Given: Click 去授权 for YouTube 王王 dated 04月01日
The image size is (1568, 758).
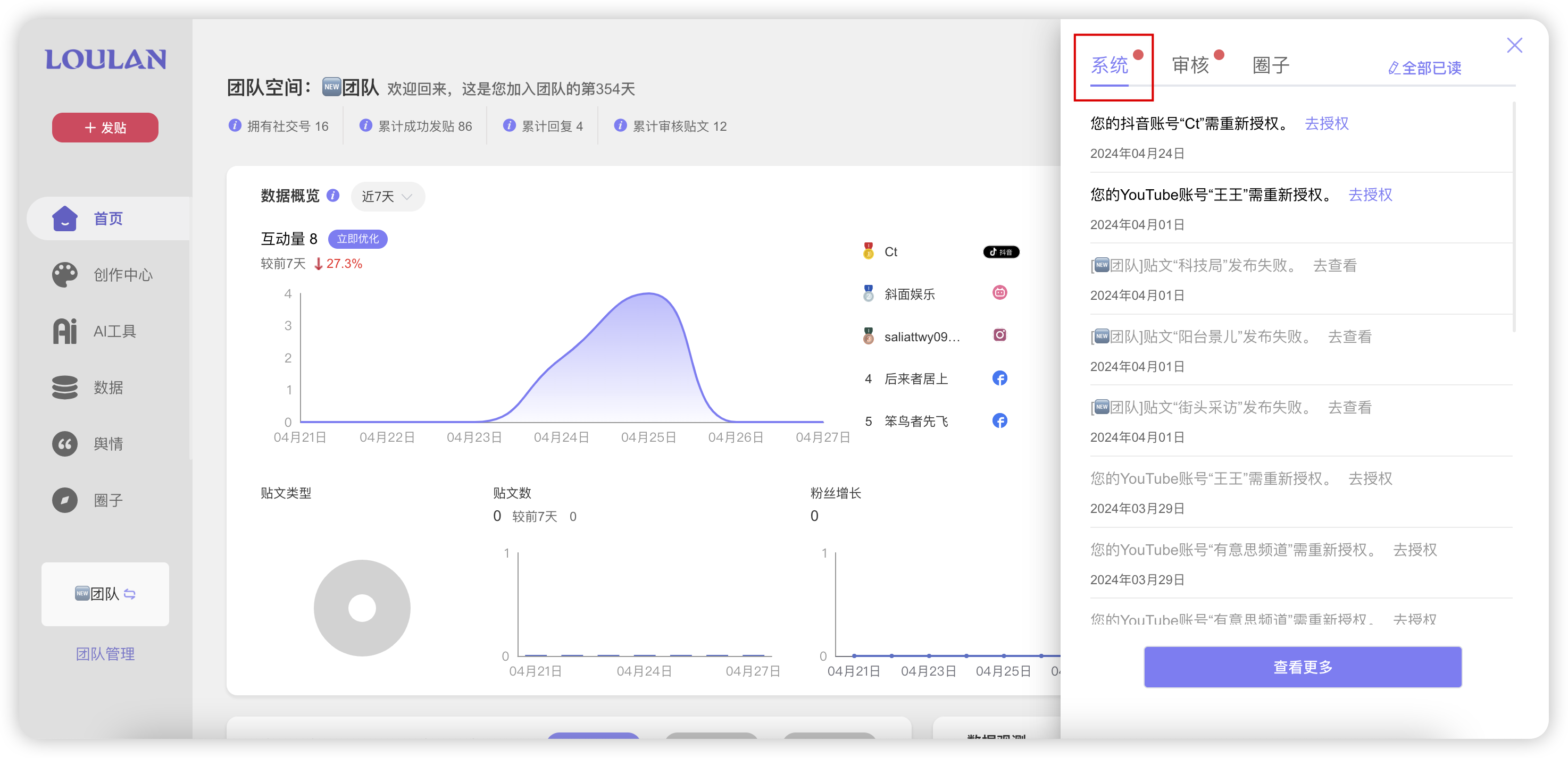Looking at the screenshot, I should (1371, 195).
